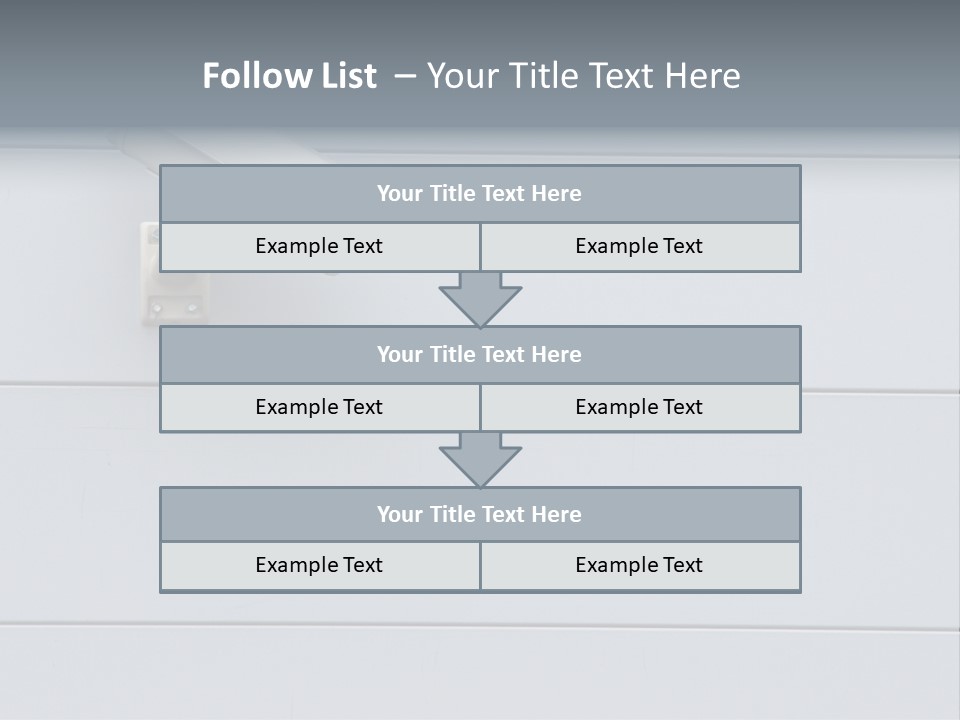This screenshot has width=960, height=720.
Task: Select "Your Title Text Here" in slide heading
Action: pos(584,76)
